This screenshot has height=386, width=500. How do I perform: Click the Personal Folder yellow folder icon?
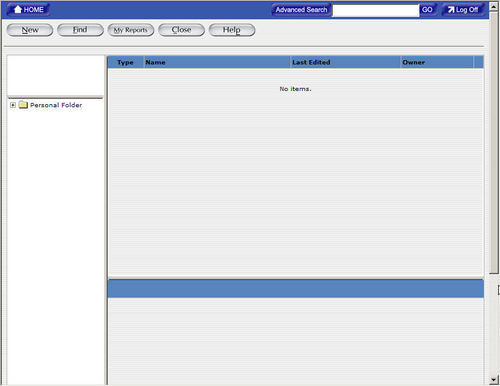(23, 105)
